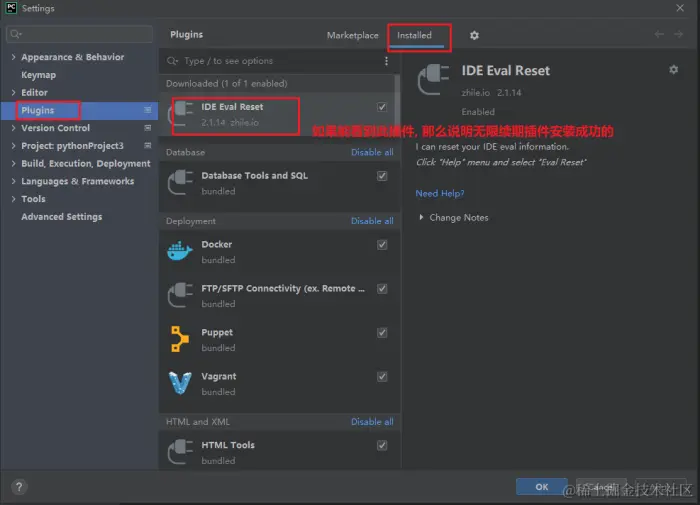Close the Settings dialog window
Screen dimensions: 700x505
pos(680,8)
